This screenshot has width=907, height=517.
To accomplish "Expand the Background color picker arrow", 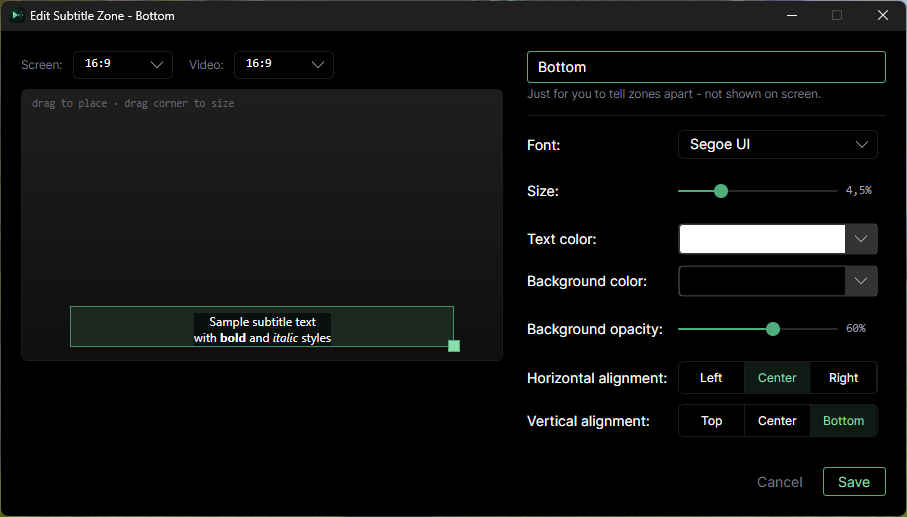I will click(861, 281).
